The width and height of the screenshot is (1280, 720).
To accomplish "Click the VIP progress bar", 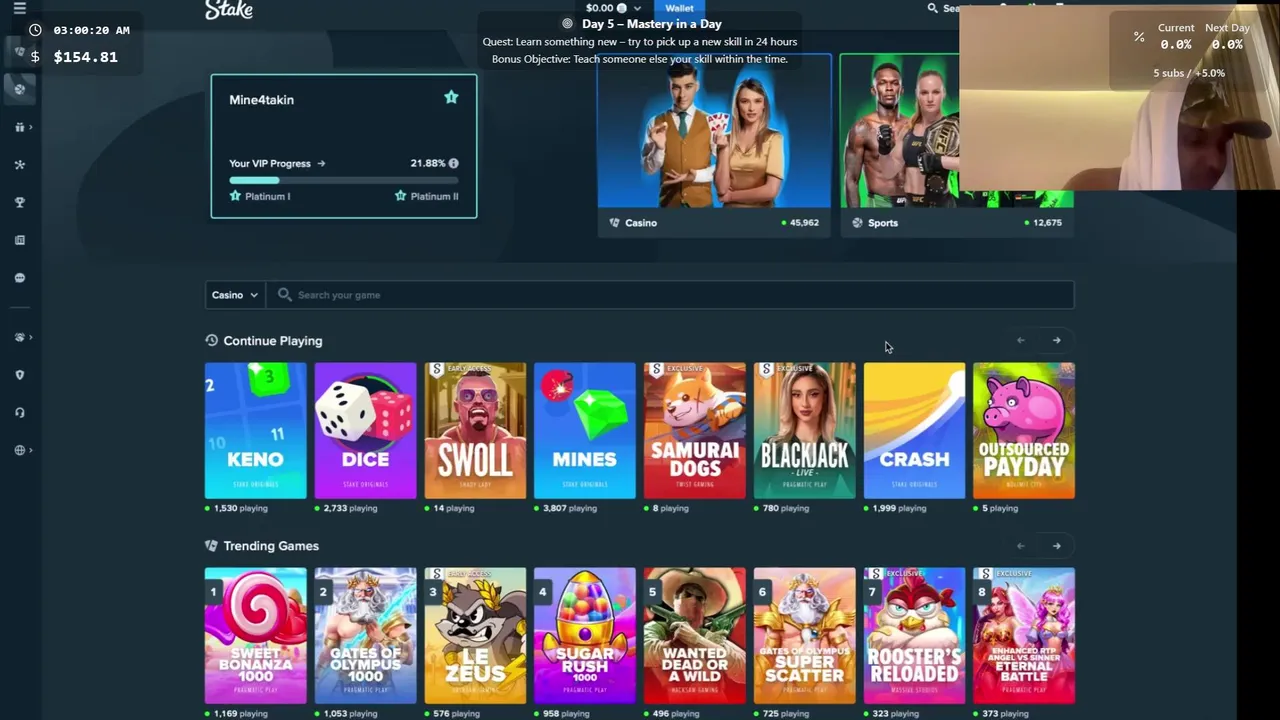I will 343,180.
